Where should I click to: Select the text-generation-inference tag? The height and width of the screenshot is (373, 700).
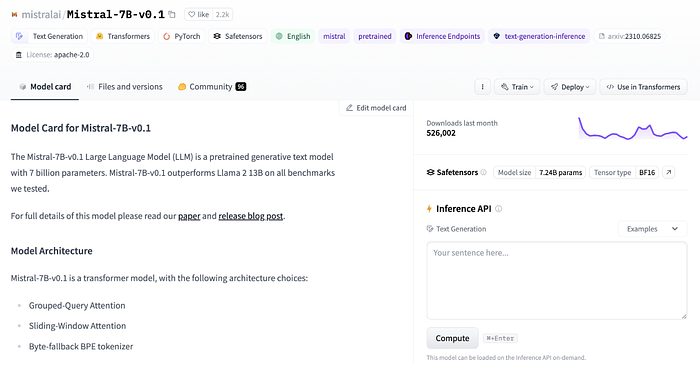pyautogui.click(x=539, y=36)
